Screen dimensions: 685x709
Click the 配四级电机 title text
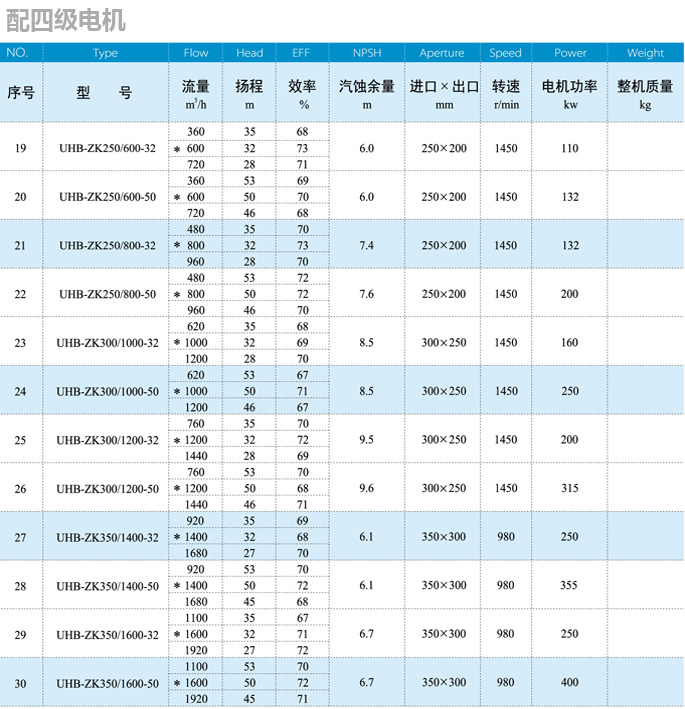point(63,20)
